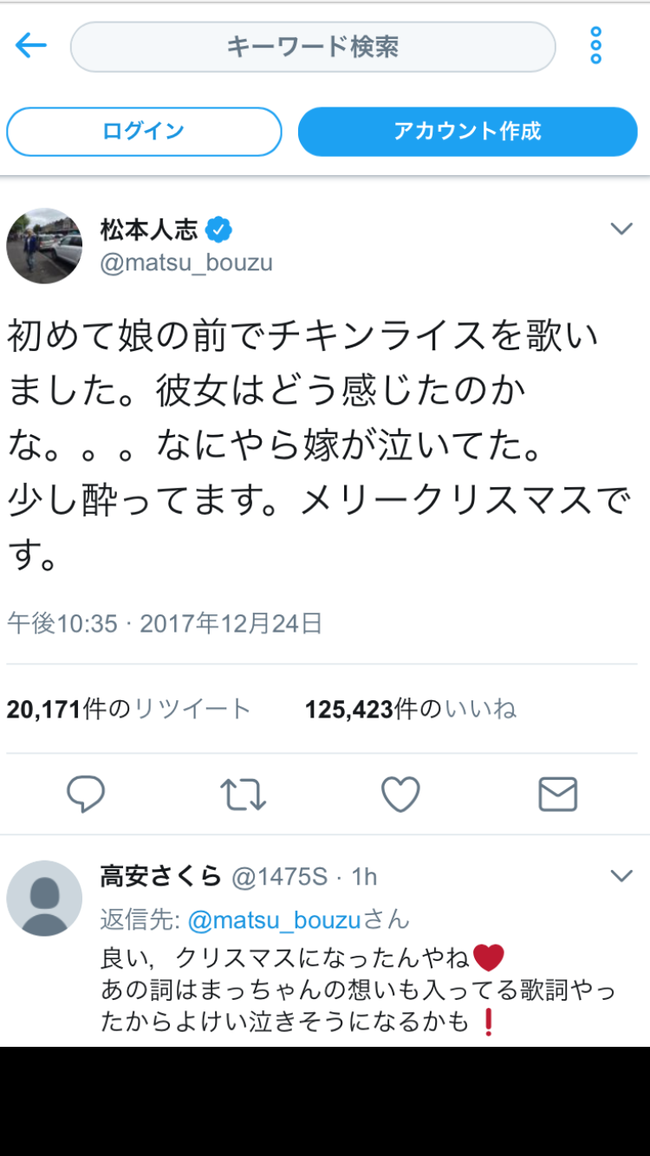
Task: Click the reply speech bubble icon
Action: 86,795
